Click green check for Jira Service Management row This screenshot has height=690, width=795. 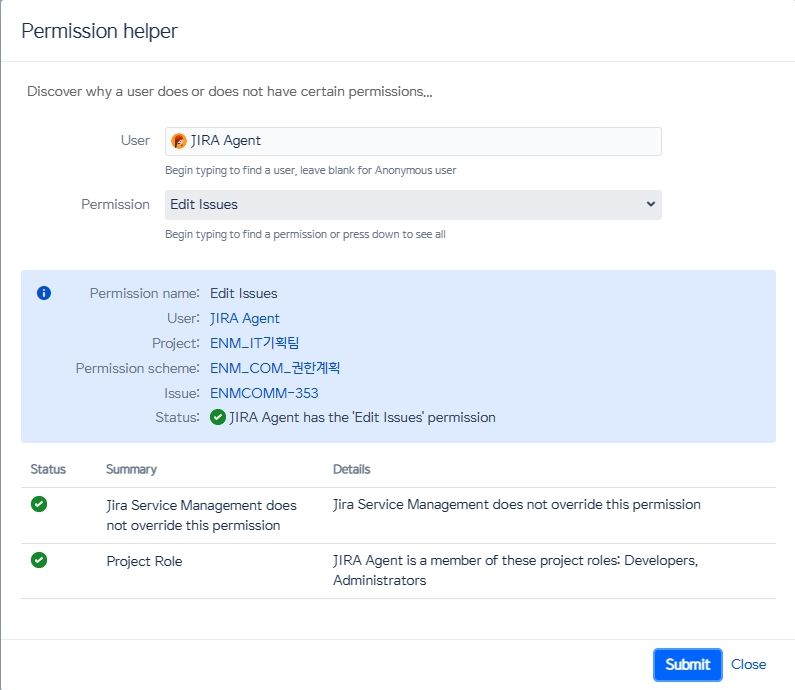click(39, 504)
